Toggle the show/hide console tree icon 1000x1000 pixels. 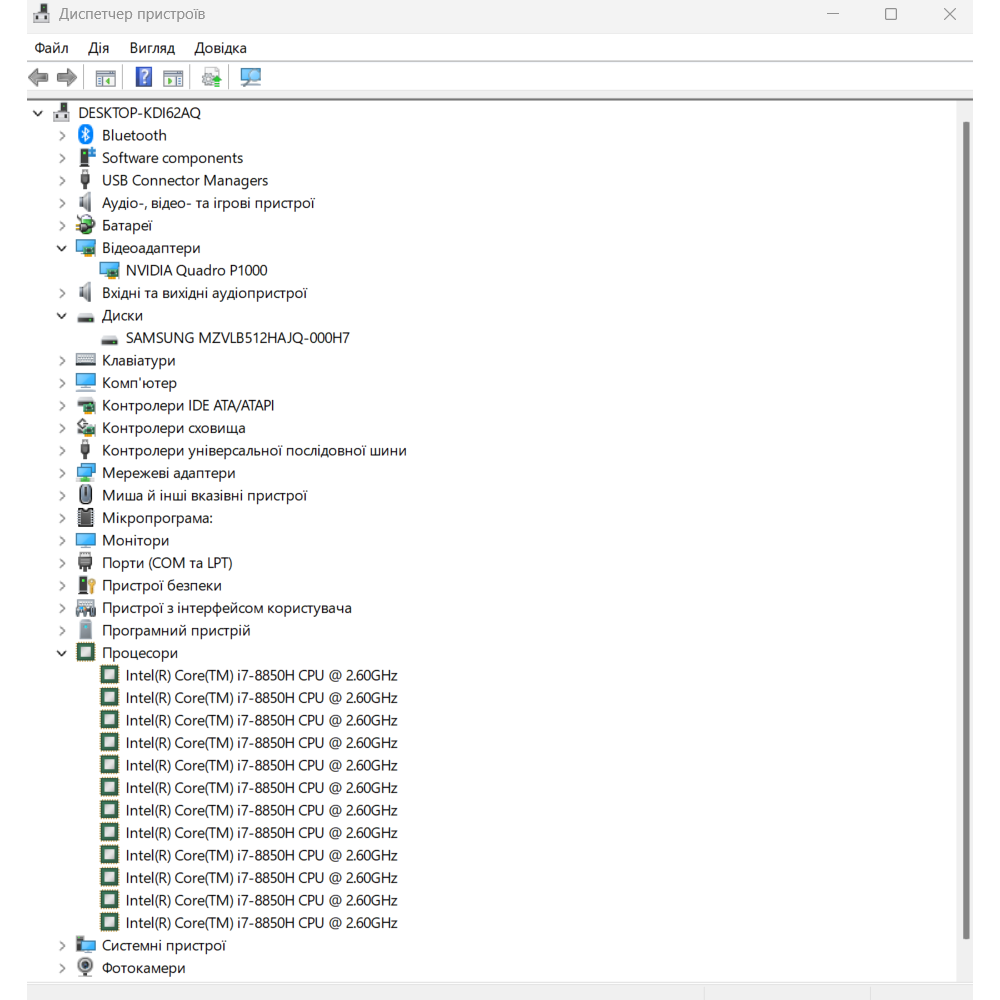click(x=105, y=77)
